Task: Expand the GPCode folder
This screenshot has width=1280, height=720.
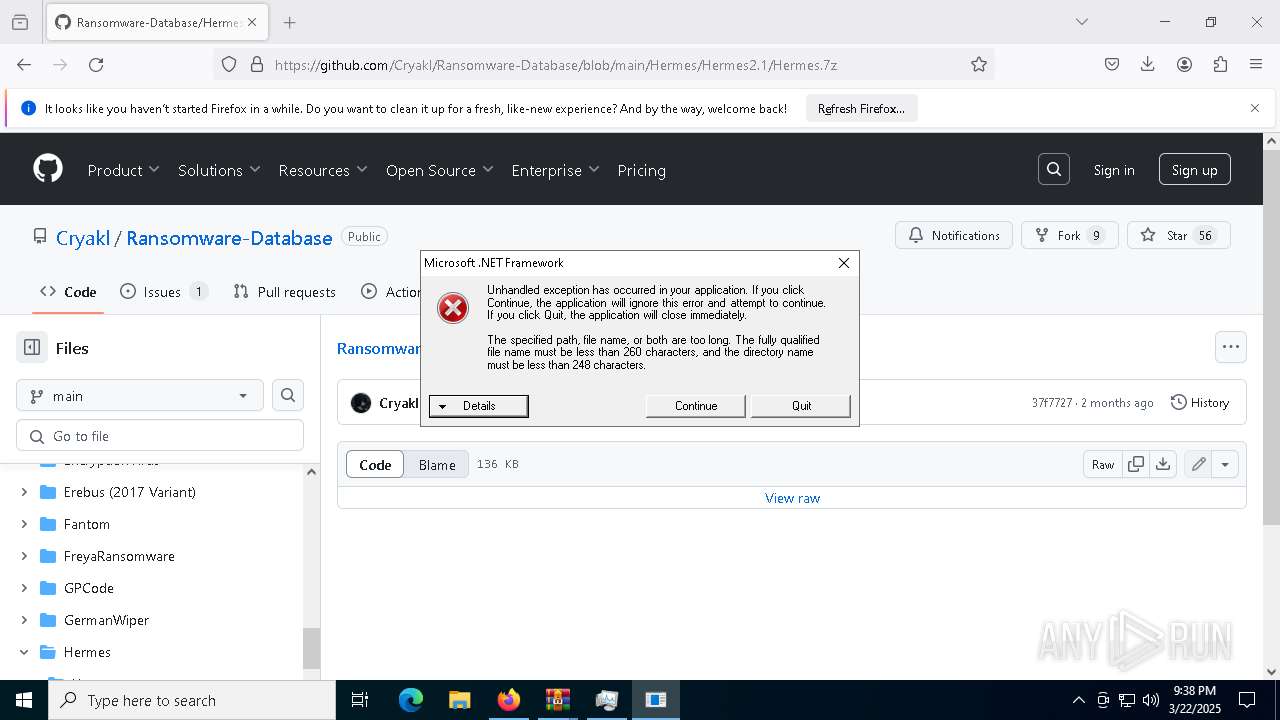Action: click(x=24, y=588)
